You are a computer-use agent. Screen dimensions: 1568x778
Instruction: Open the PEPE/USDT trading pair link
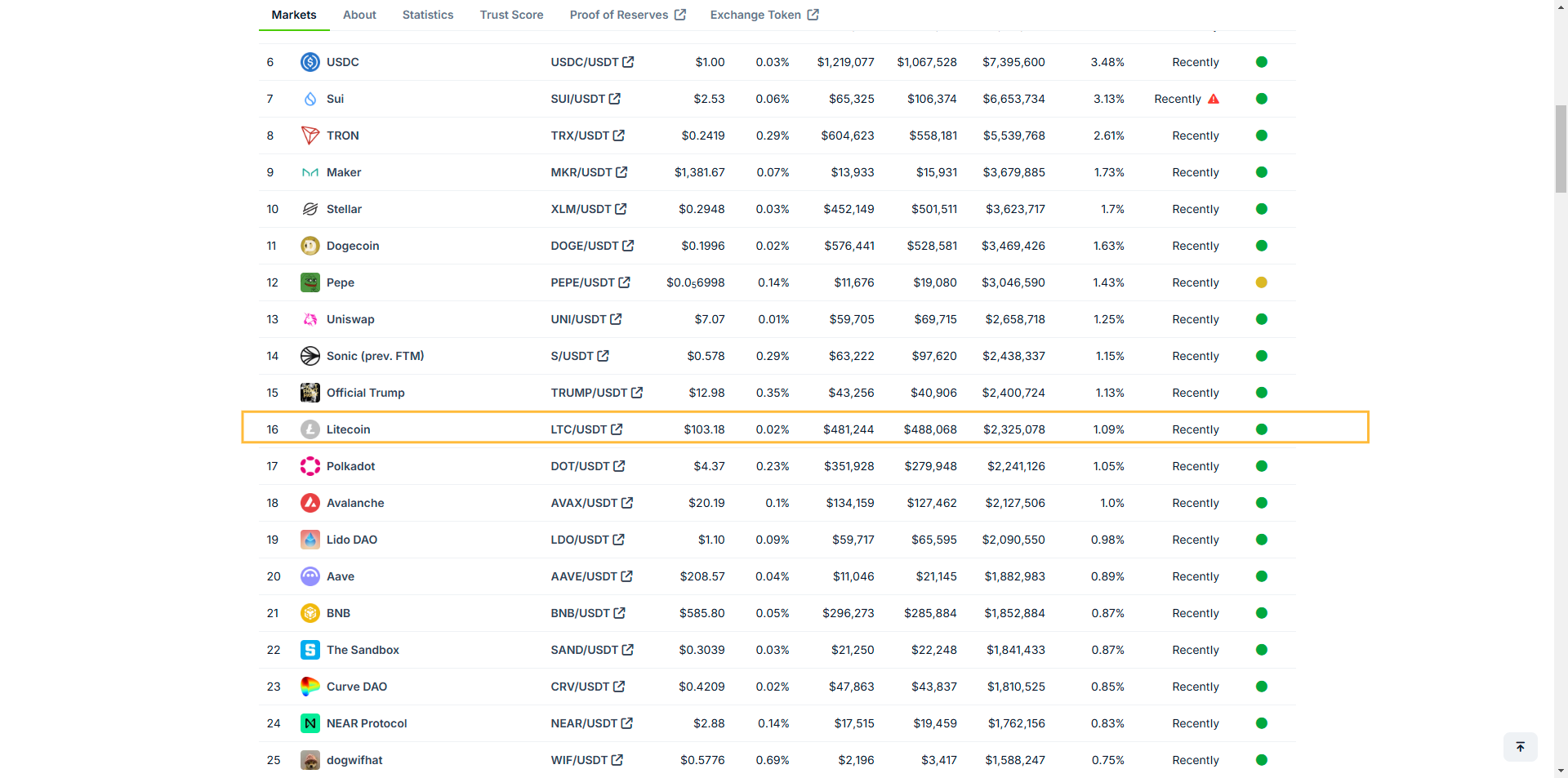590,282
